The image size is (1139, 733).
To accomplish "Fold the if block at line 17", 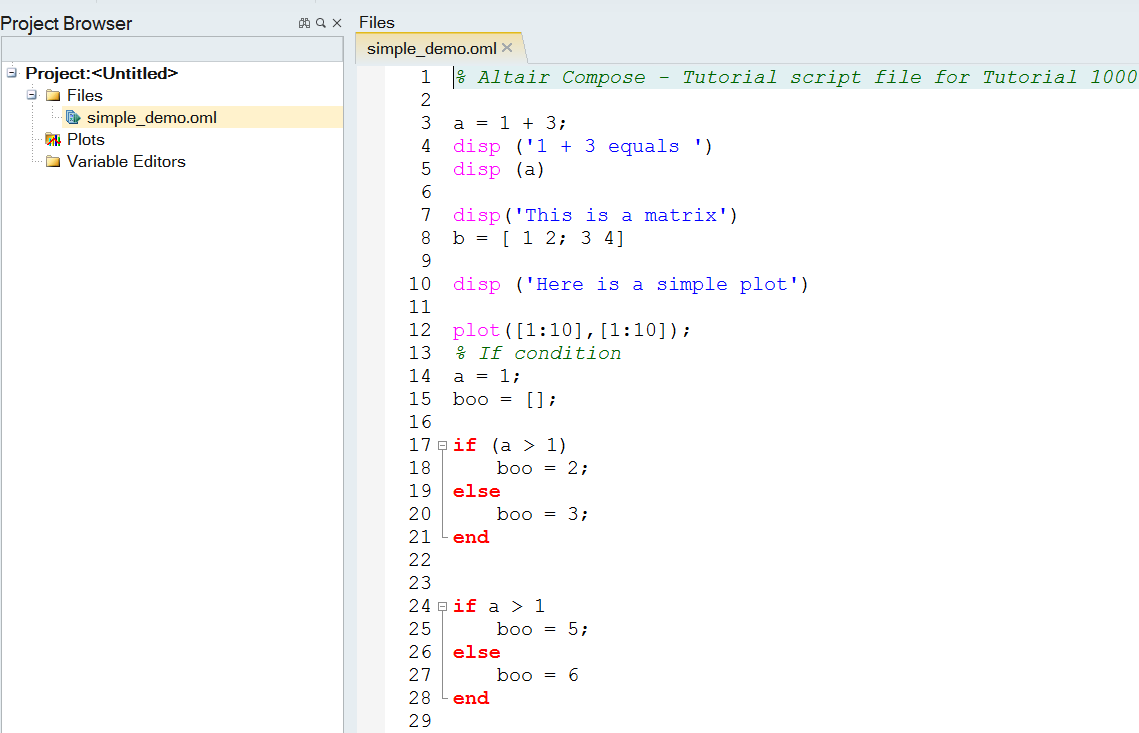I will pos(442,445).
